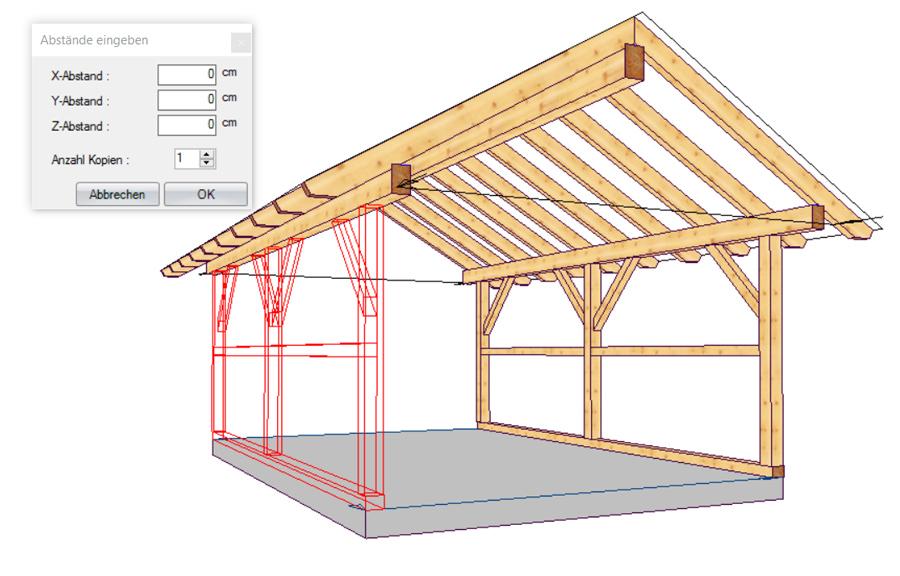Click the Abbrechen button
900x576 pixels.
pos(117,194)
